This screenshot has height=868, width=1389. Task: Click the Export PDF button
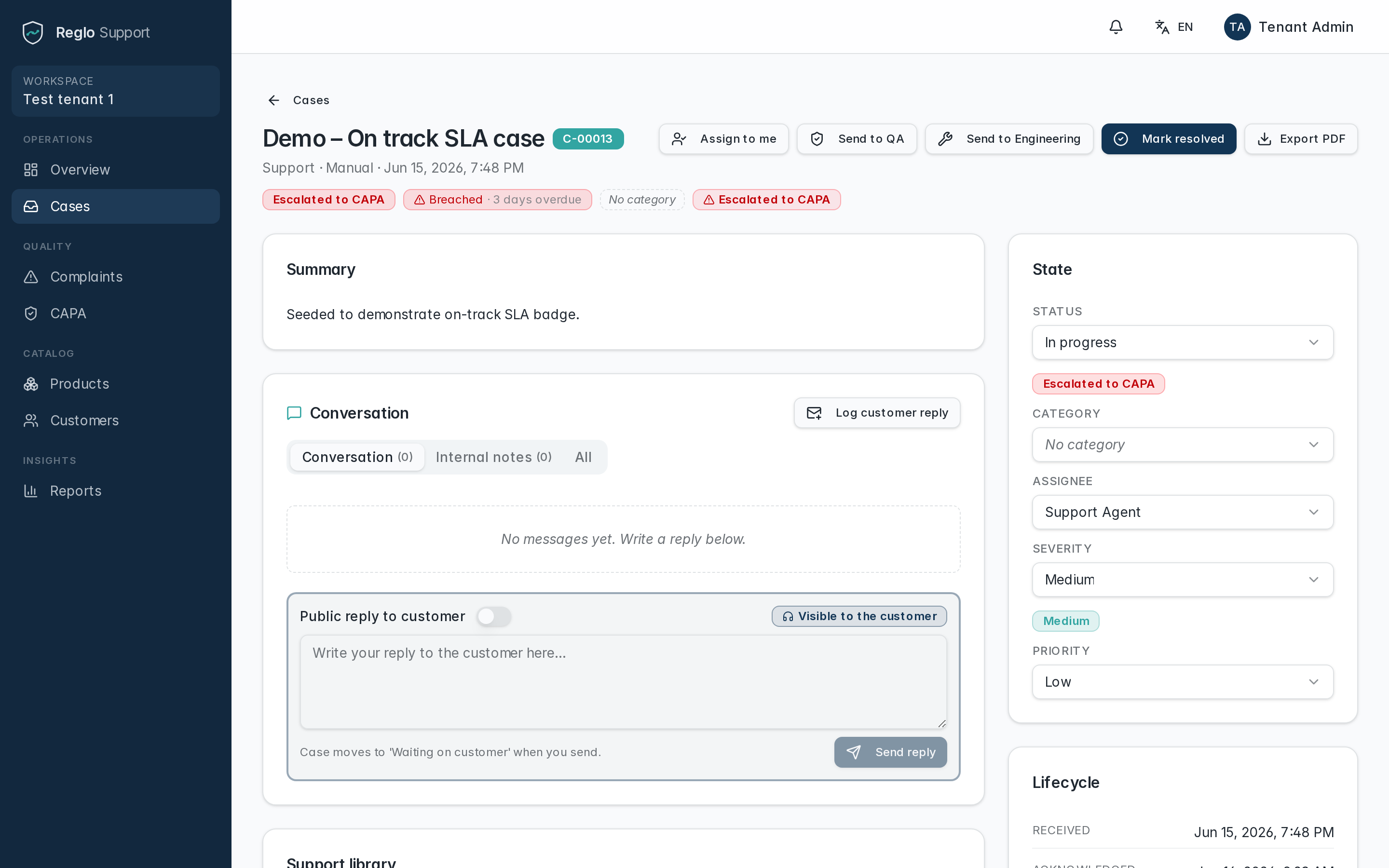(x=1301, y=139)
